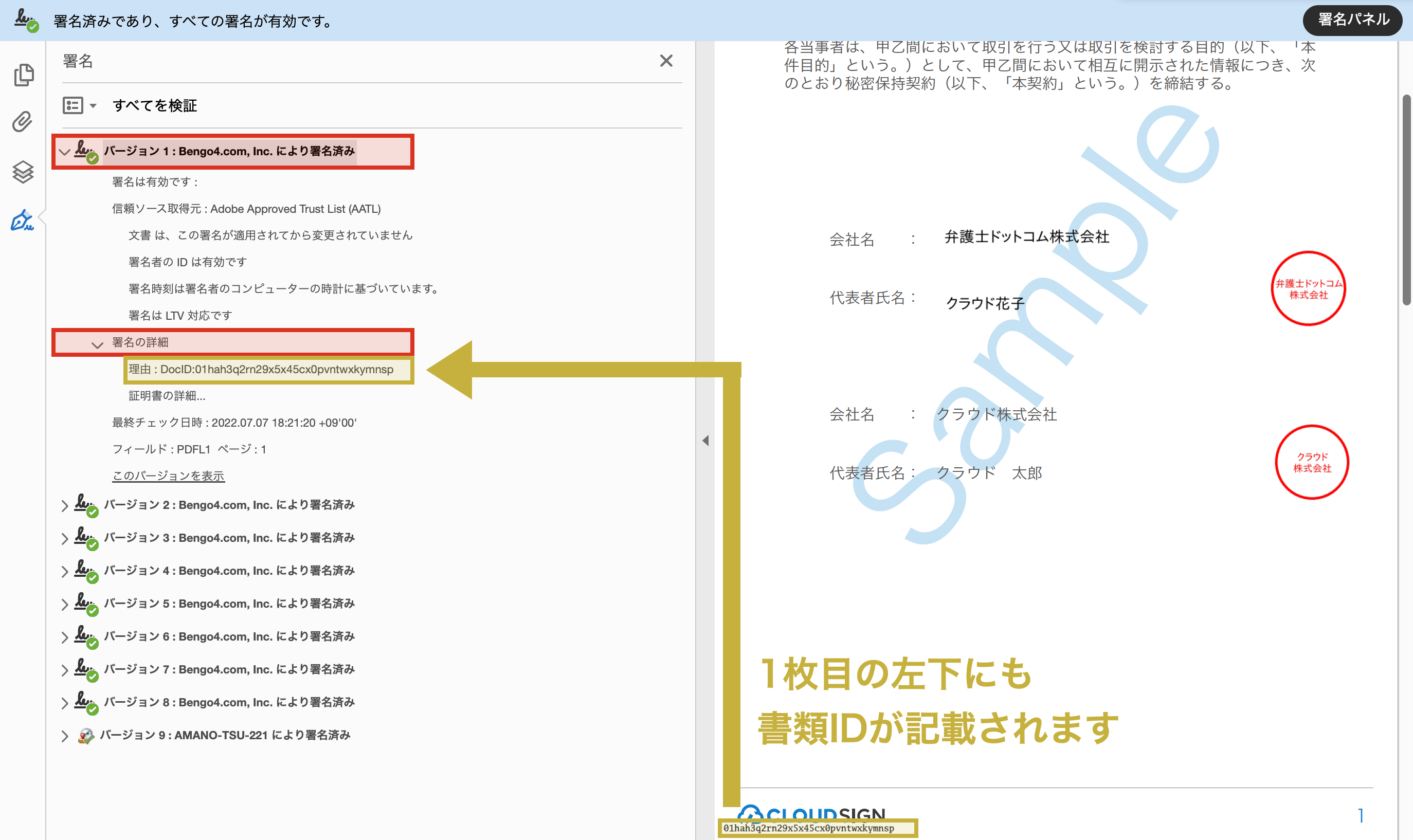Expand バージョン 4 signature entry
The height and width of the screenshot is (840, 1413).
click(x=65, y=571)
